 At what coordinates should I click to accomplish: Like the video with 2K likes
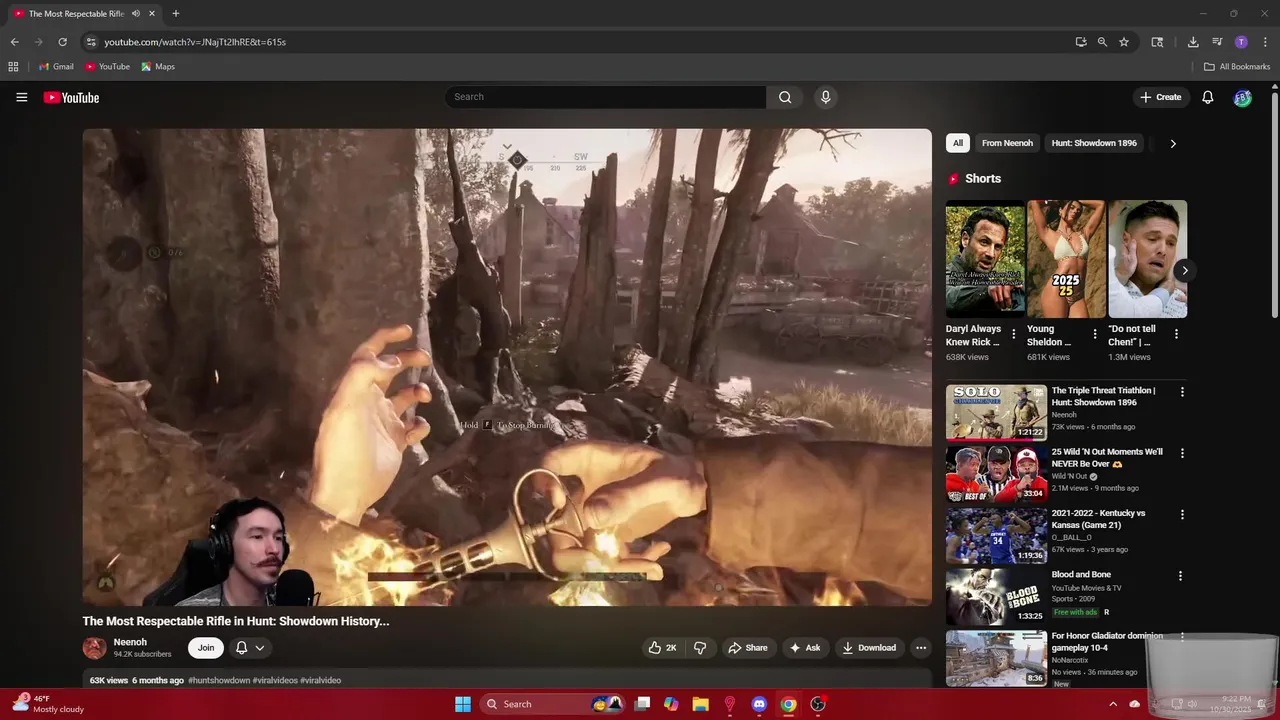coord(662,648)
